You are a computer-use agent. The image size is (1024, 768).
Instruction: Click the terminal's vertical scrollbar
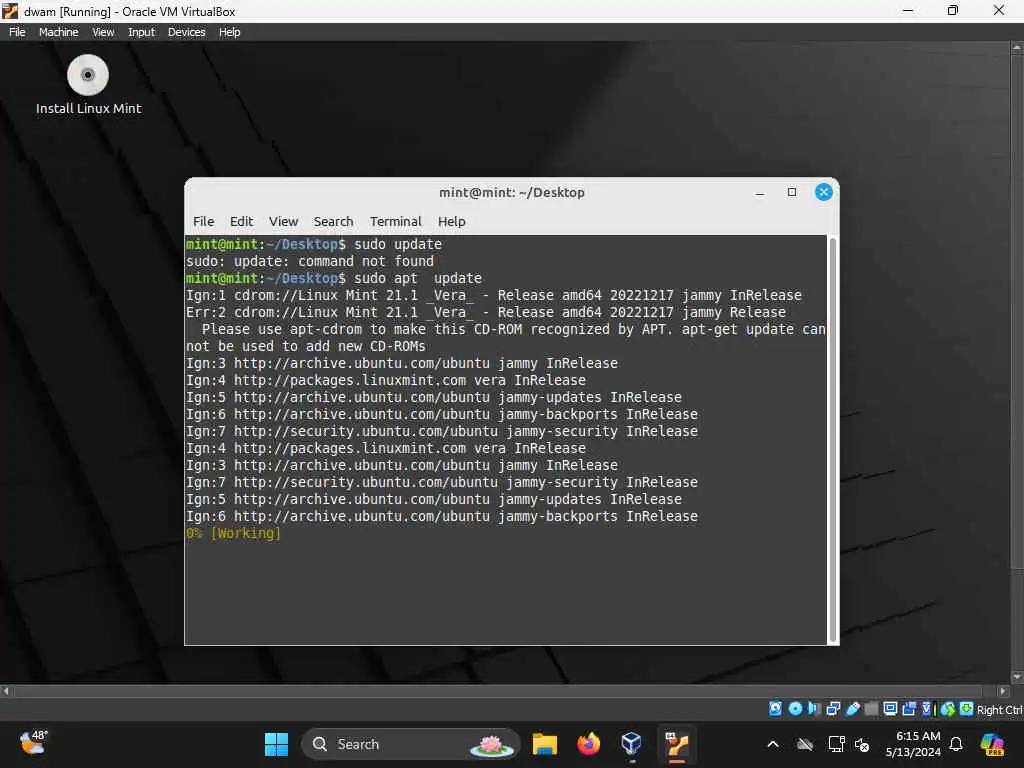pos(833,440)
